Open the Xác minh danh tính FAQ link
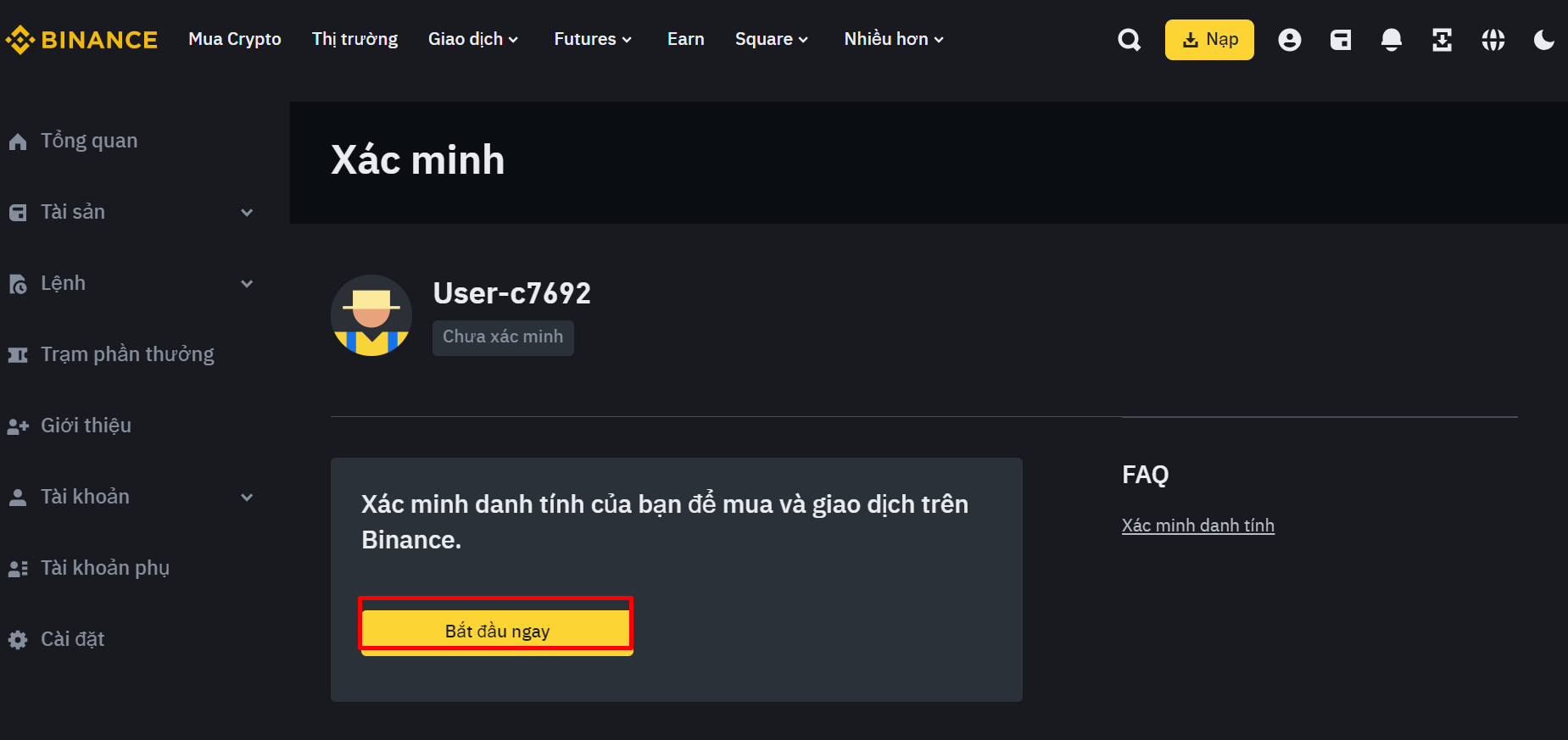Viewport: 1568px width, 740px height. (1197, 526)
